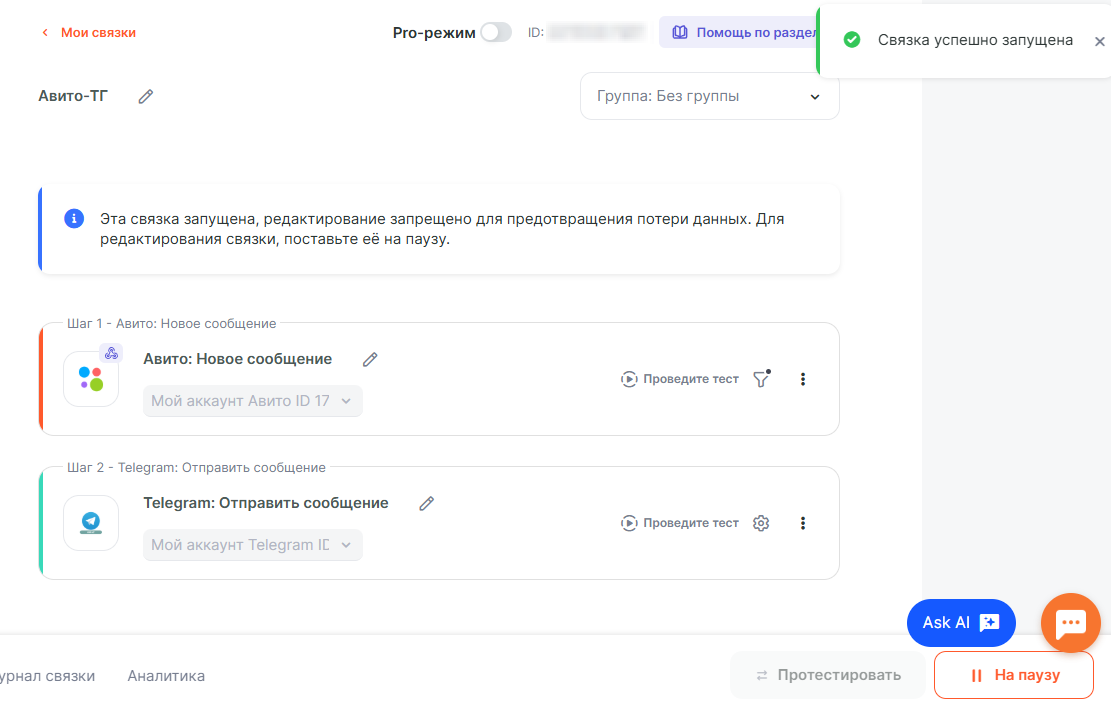
Task: Open the filter icon on the Авито step
Action: [761, 379]
